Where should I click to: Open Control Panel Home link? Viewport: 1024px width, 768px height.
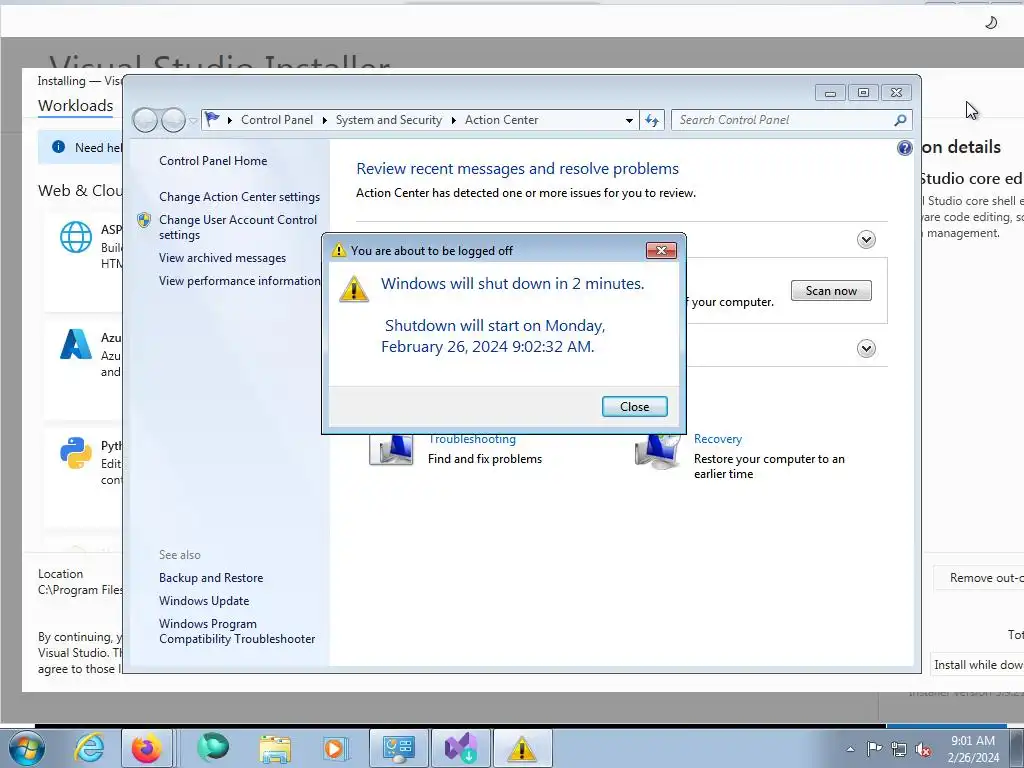(x=213, y=161)
